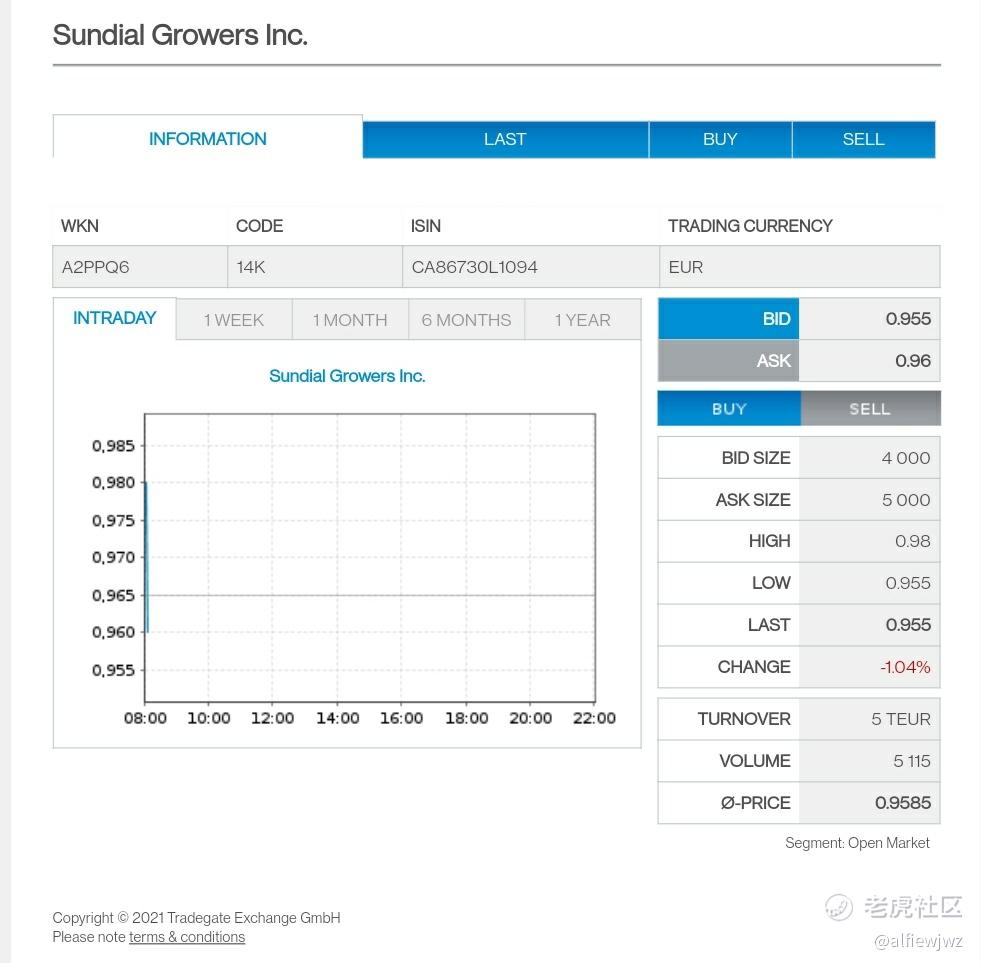
Task: Click the VOLUME label
Action: [x=755, y=761]
